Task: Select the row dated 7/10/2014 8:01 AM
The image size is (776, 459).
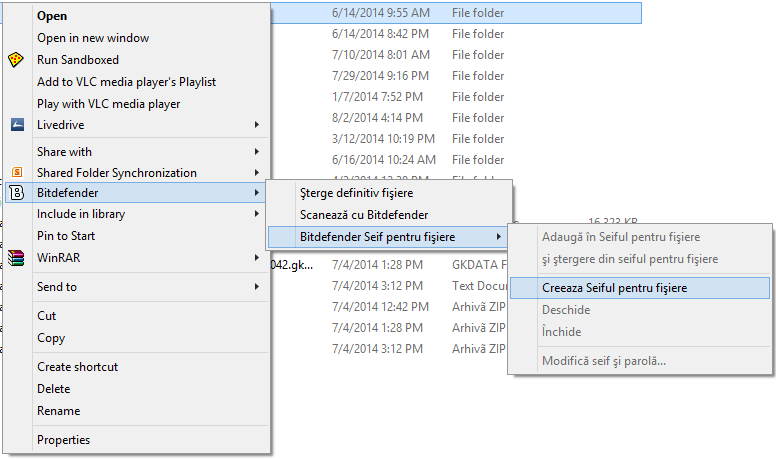Action: point(456,55)
